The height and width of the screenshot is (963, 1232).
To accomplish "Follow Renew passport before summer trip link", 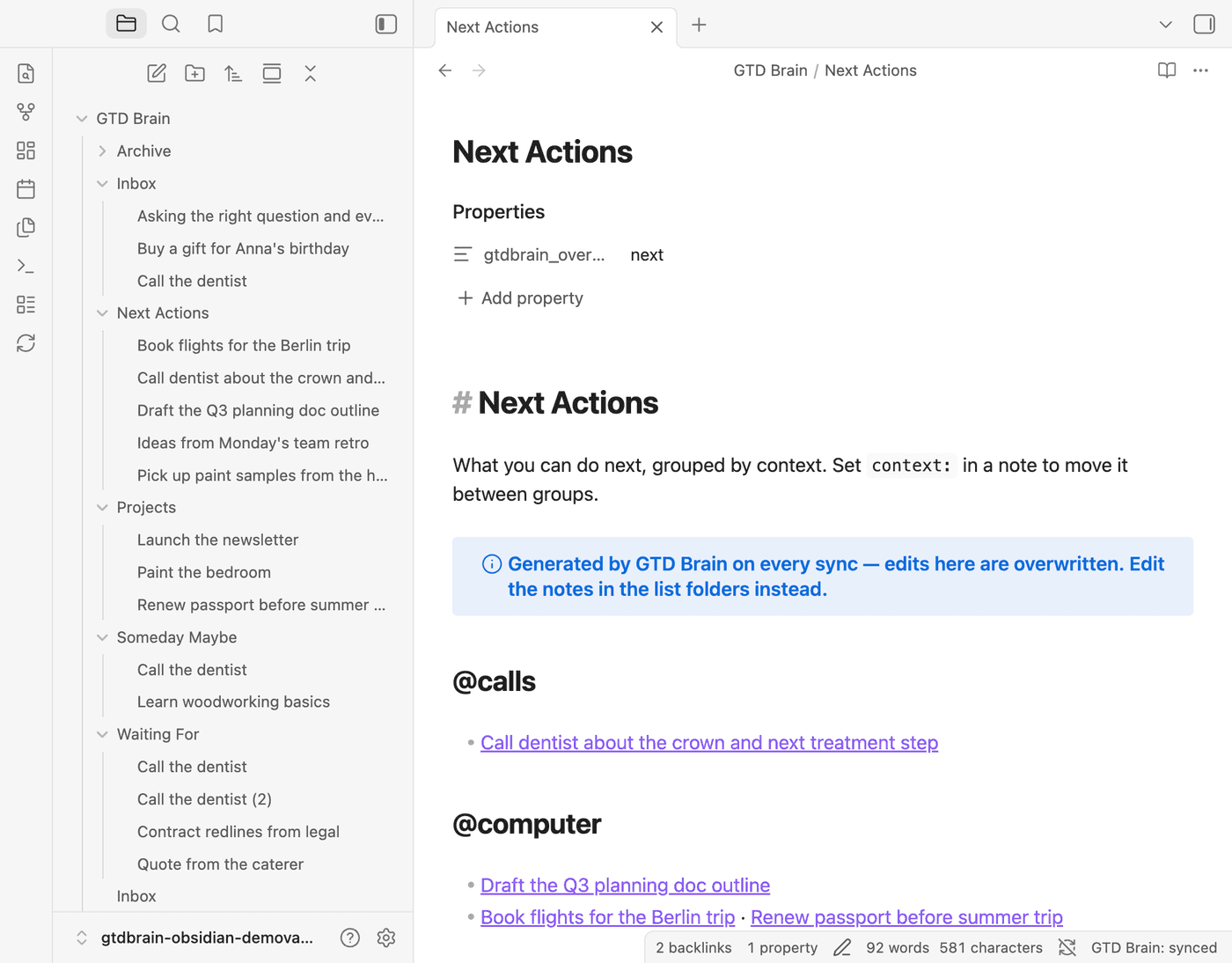I will 906,917.
